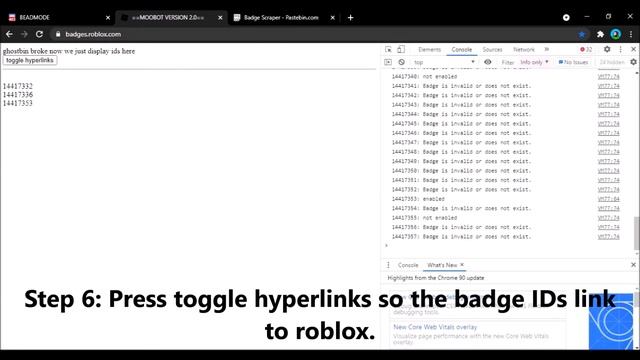The image size is (640, 360).
Task: Open the Extensions puzzle icon
Action: [x=600, y=34]
